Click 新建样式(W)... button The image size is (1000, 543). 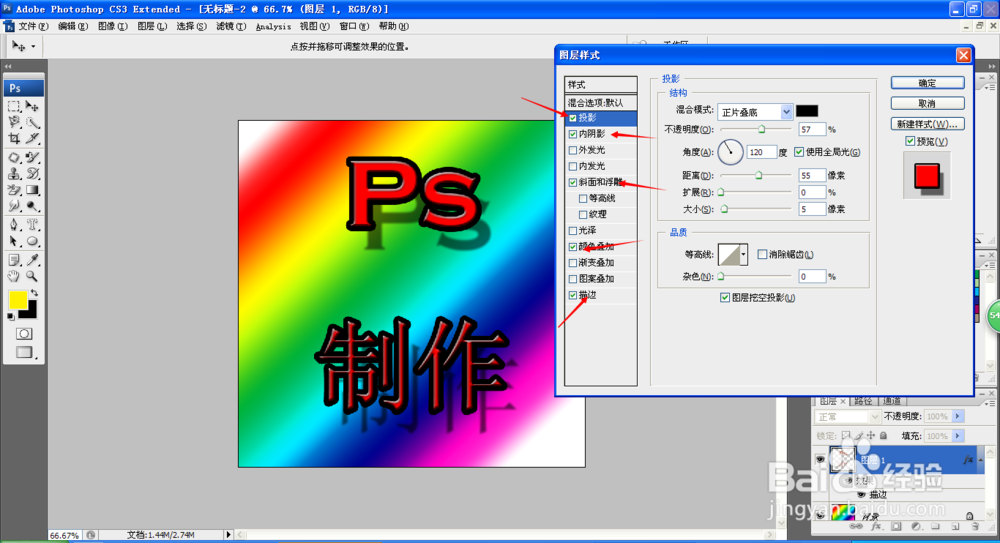(x=927, y=124)
